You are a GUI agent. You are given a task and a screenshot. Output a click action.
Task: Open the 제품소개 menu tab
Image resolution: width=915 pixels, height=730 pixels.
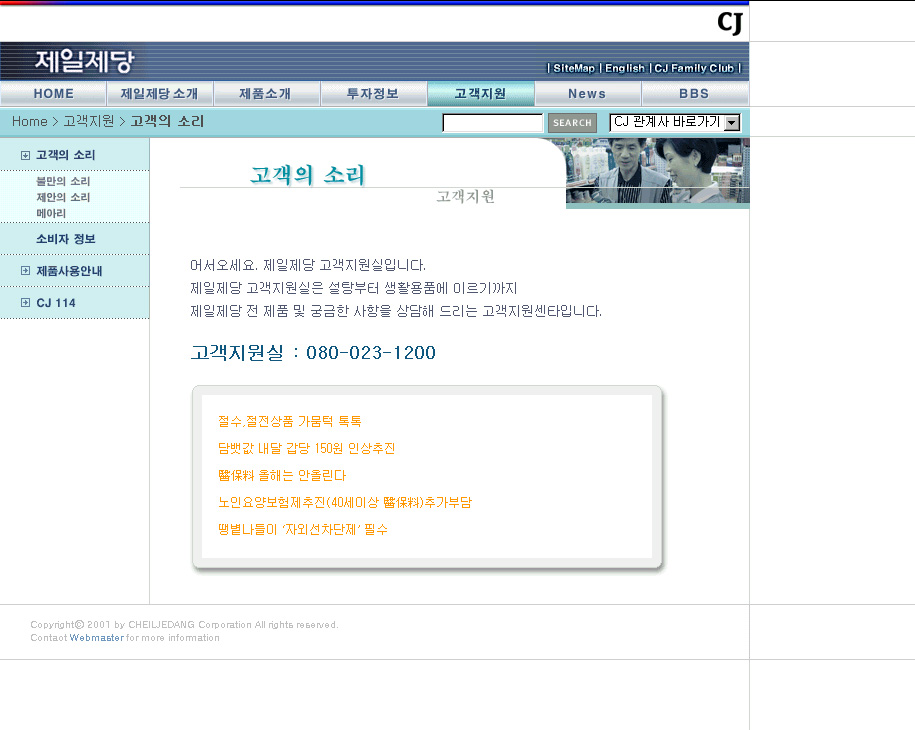pyautogui.click(x=266, y=93)
